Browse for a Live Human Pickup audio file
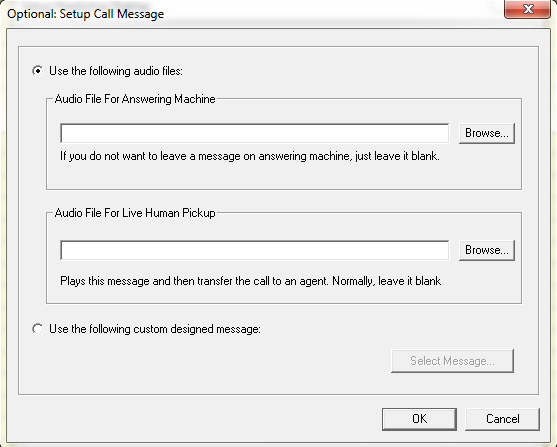The width and height of the screenshot is (557, 447). click(487, 250)
